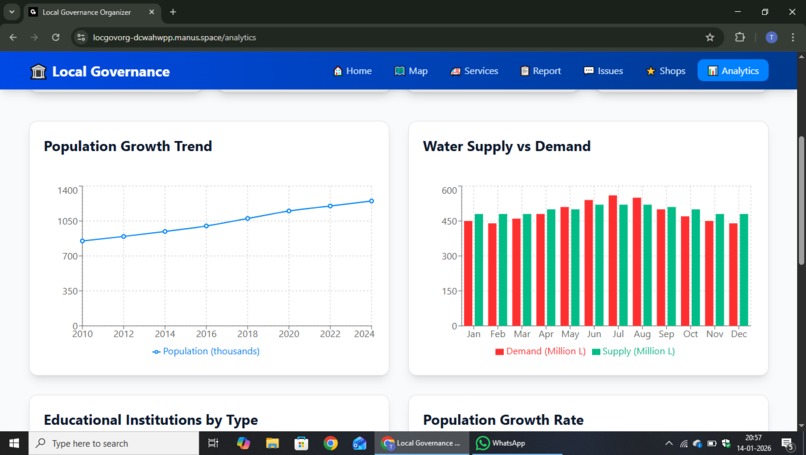This screenshot has height=455, width=806.
Task: Open the Windows Start menu
Action: (14, 443)
